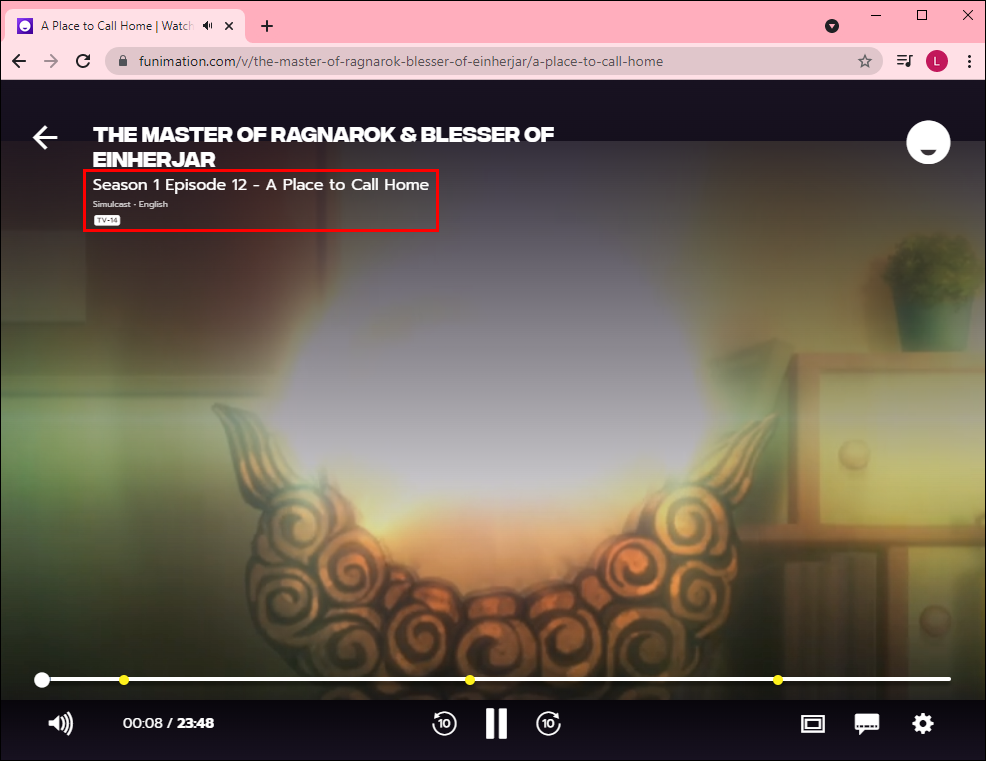Screen dimensions: 986x761
Task: Open subtitles and captions menu
Action: tap(867, 724)
